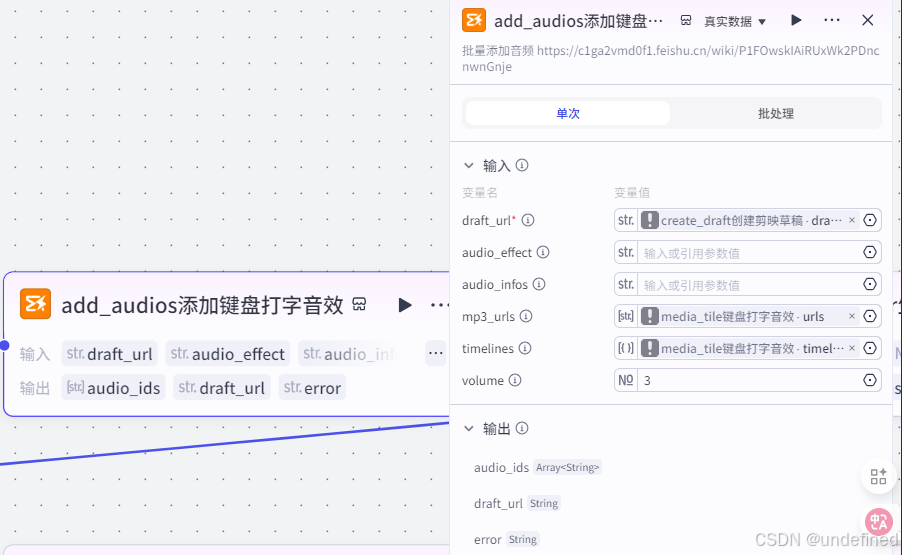Open reference picker for audio_effect field
This screenshot has width=902, height=555.
pyautogui.click(x=870, y=252)
